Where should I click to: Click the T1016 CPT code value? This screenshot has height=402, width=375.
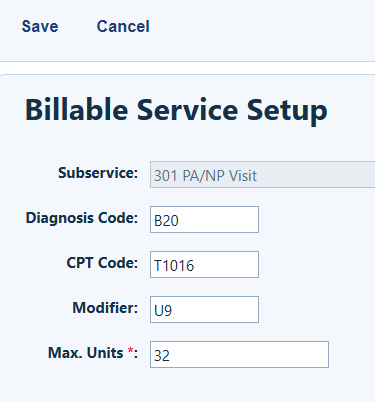[174, 266]
